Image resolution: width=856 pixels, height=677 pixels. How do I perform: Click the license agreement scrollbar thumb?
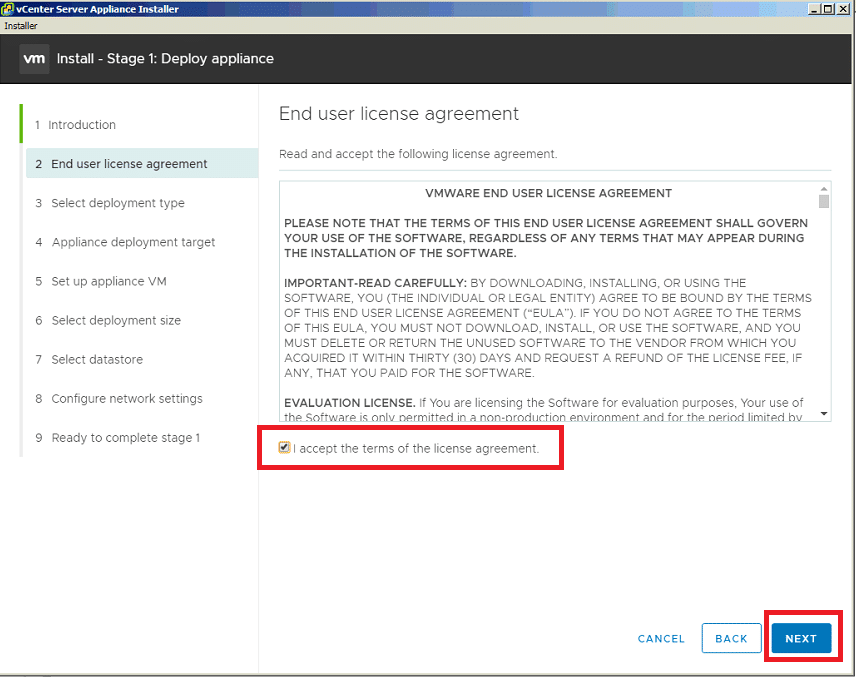(x=824, y=201)
